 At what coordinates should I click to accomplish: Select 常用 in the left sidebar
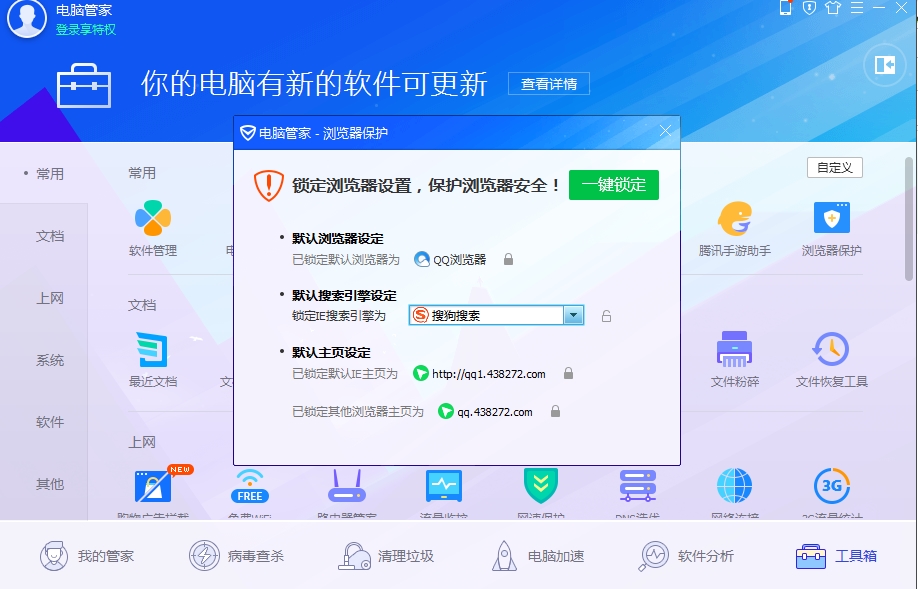pyautogui.click(x=49, y=174)
